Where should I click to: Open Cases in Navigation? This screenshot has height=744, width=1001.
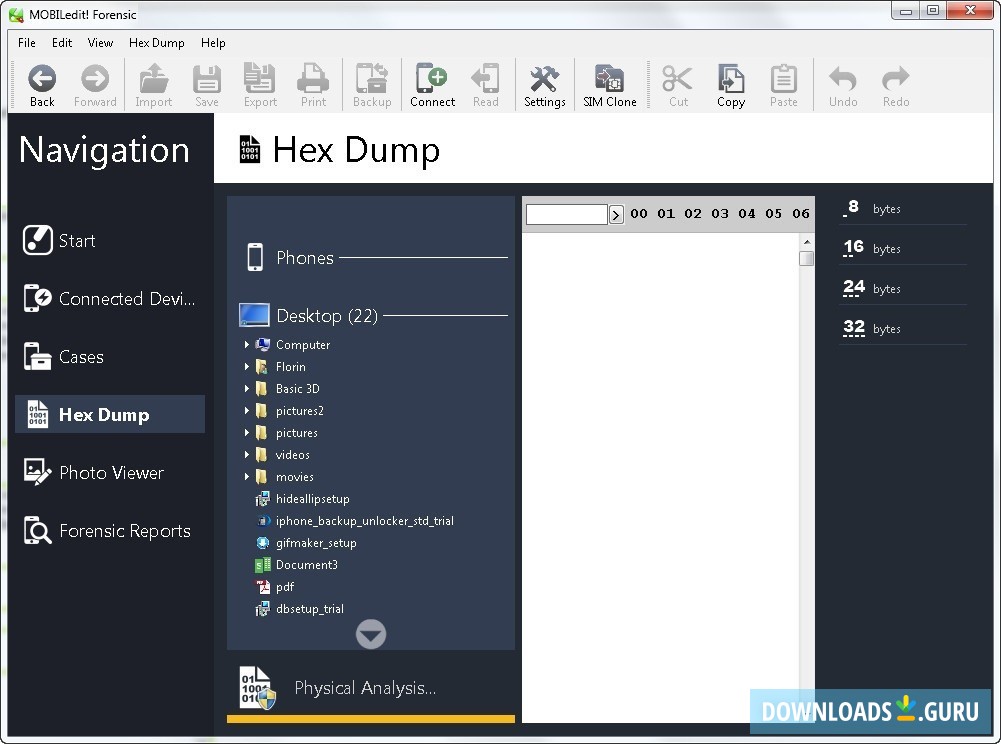click(x=110, y=356)
